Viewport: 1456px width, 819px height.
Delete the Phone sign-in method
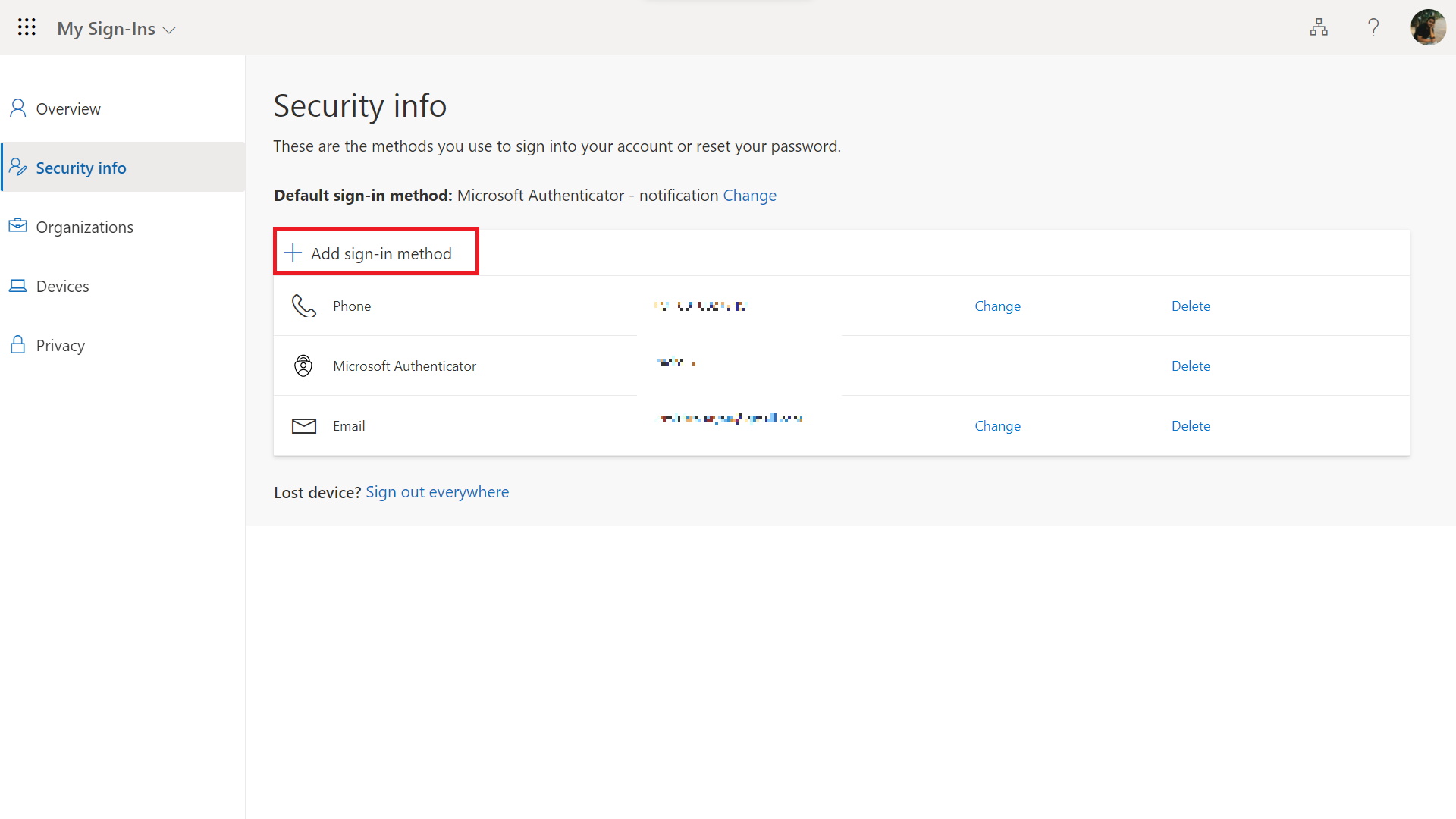(1191, 306)
